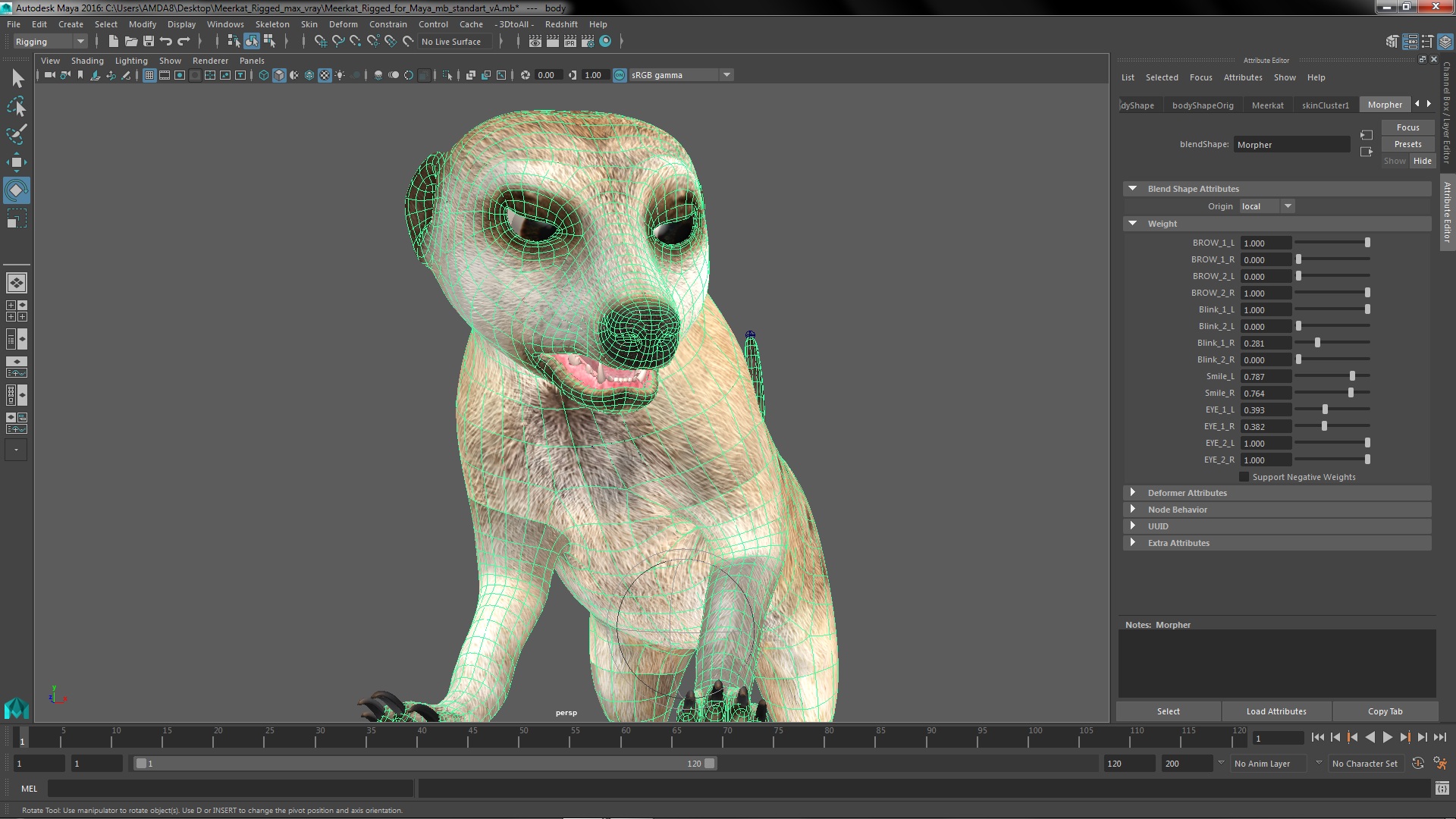The image size is (1456, 819).
Task: Activate the Paint Selection tool
Action: point(17,134)
